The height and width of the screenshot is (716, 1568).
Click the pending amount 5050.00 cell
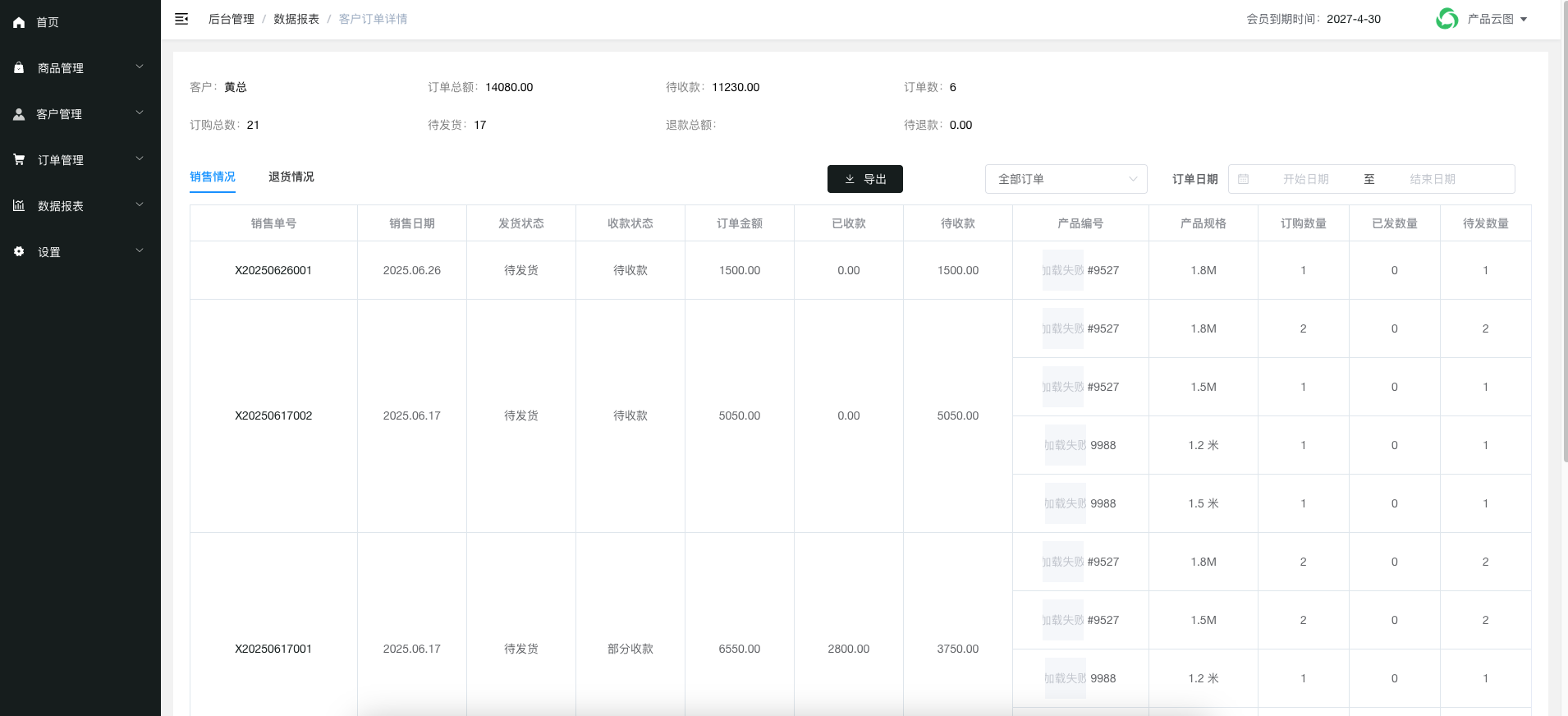coord(958,415)
